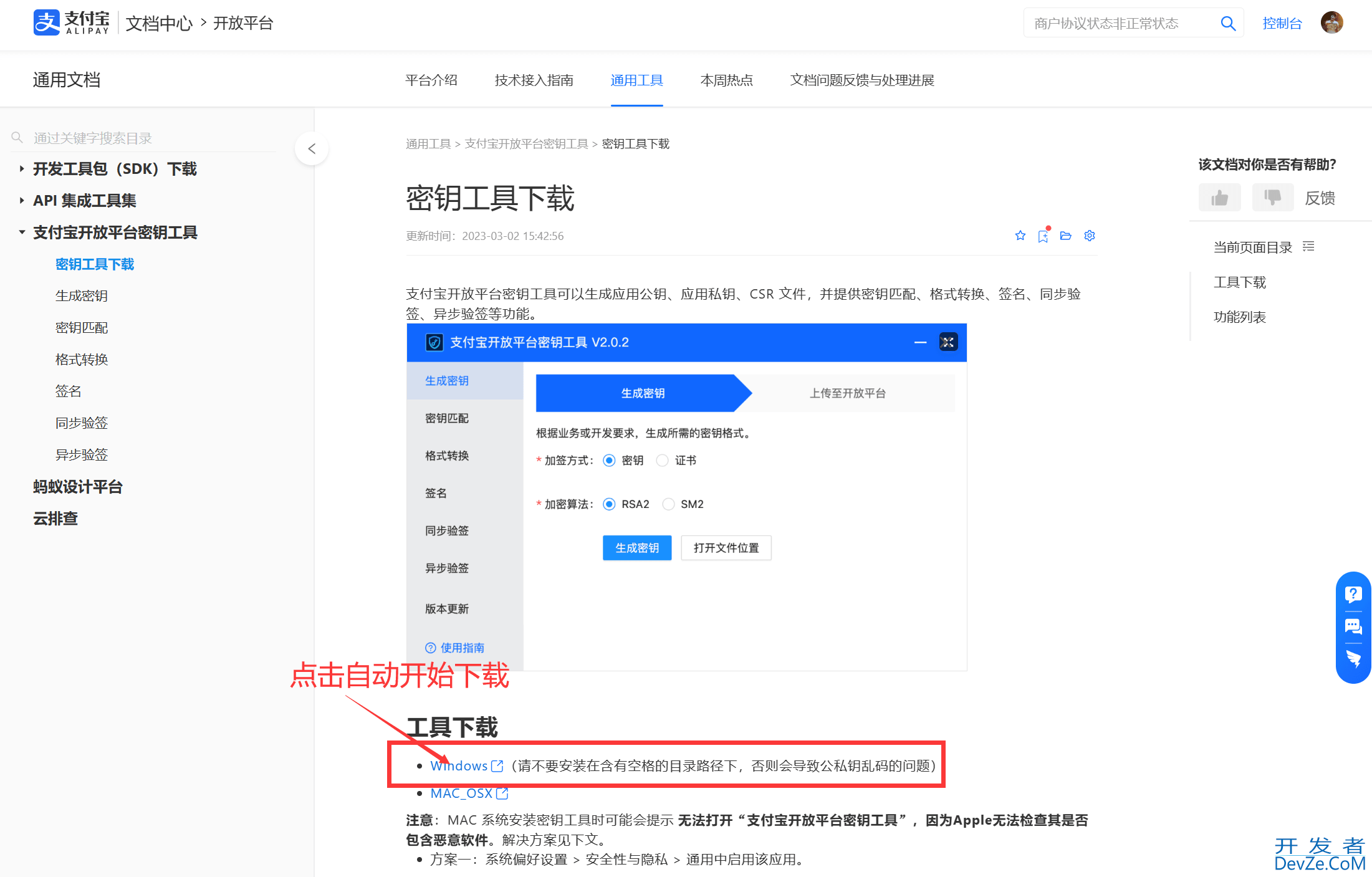Screen dimensions: 1372x877
Task: Open the folder icon beside the title
Action: click(x=1066, y=236)
